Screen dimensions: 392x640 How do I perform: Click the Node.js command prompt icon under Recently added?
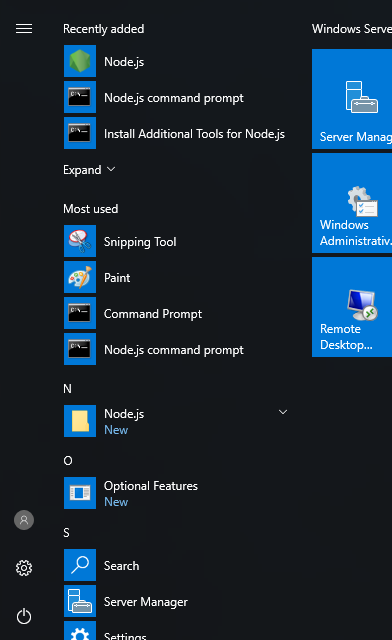point(80,97)
